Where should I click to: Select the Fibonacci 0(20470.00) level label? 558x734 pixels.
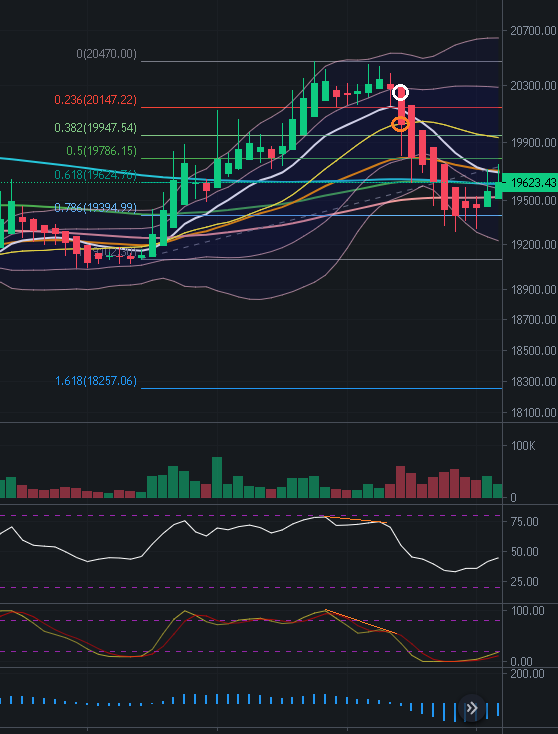[107, 54]
